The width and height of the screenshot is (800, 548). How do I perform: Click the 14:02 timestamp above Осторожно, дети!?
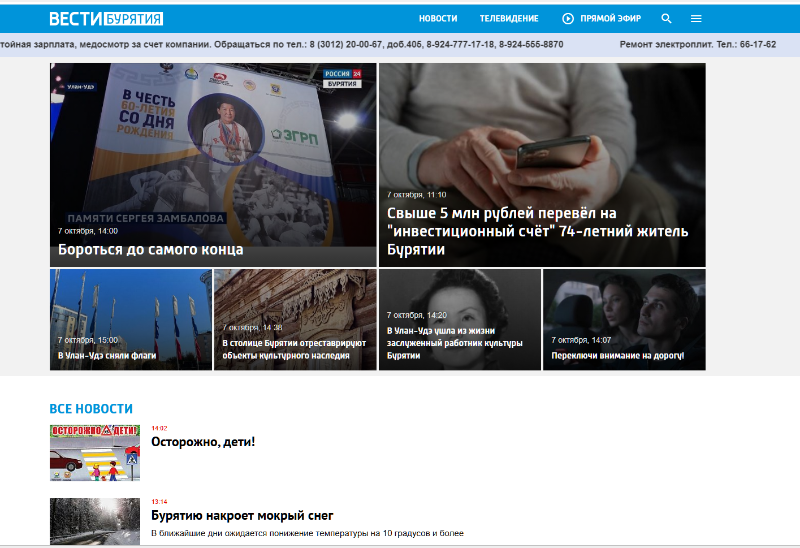(159, 428)
